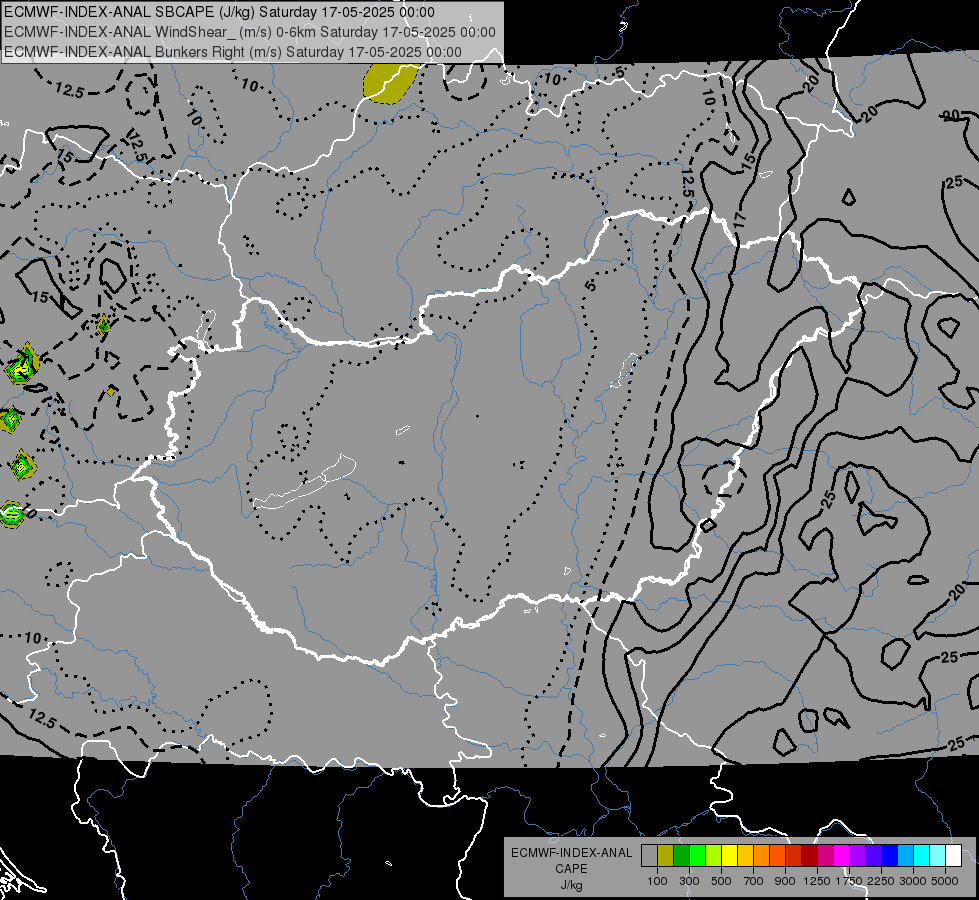This screenshot has height=900, width=979.
Task: Pick the dark green legend swatch
Action: [681, 856]
